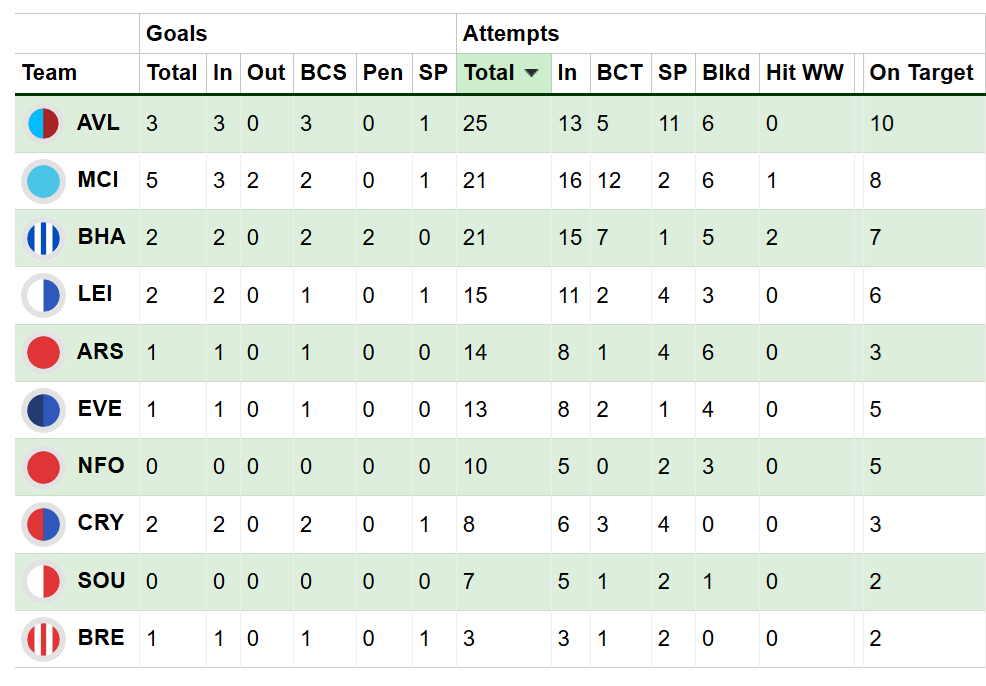The height and width of the screenshot is (686, 986).
Task: Sort table by On Target column
Action: (x=921, y=73)
